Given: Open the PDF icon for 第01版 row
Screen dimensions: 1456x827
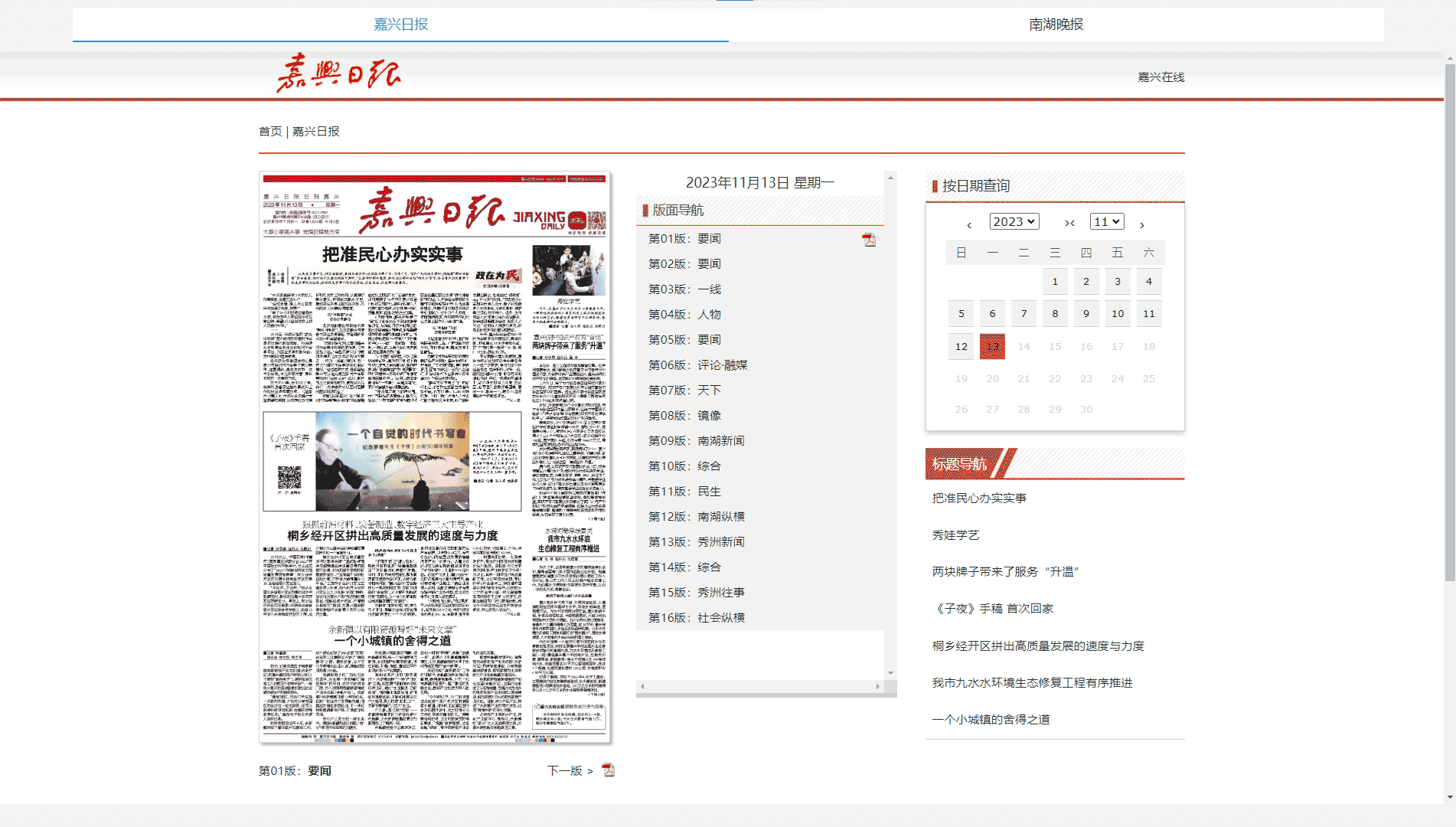Looking at the screenshot, I should point(869,240).
